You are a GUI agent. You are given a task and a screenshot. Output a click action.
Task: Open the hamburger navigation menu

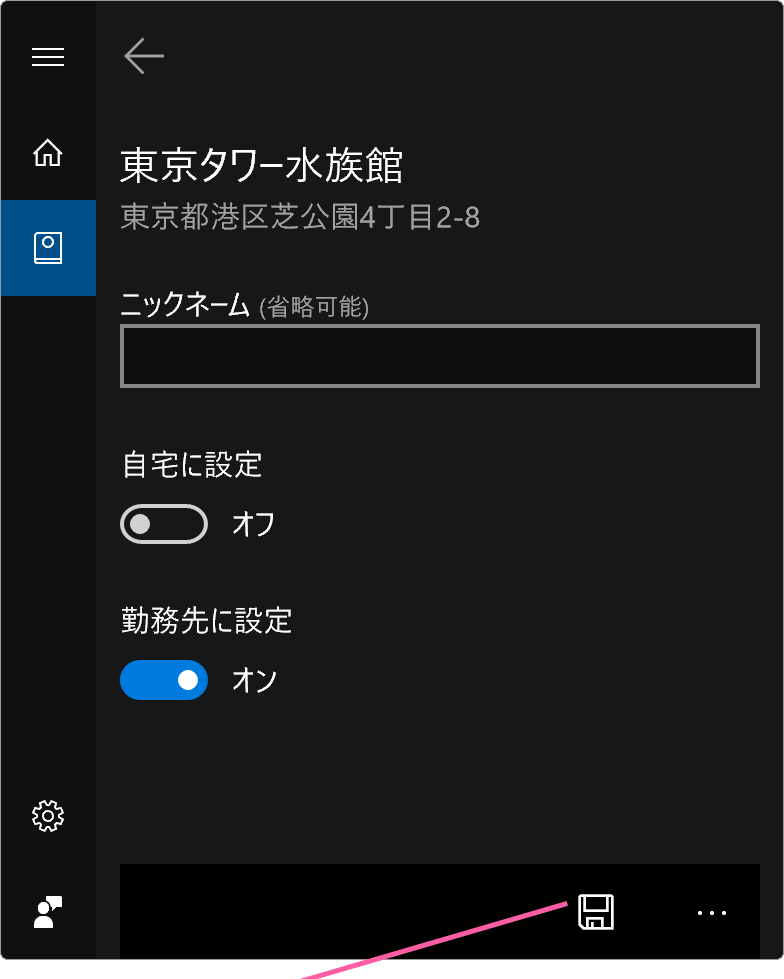click(x=48, y=57)
